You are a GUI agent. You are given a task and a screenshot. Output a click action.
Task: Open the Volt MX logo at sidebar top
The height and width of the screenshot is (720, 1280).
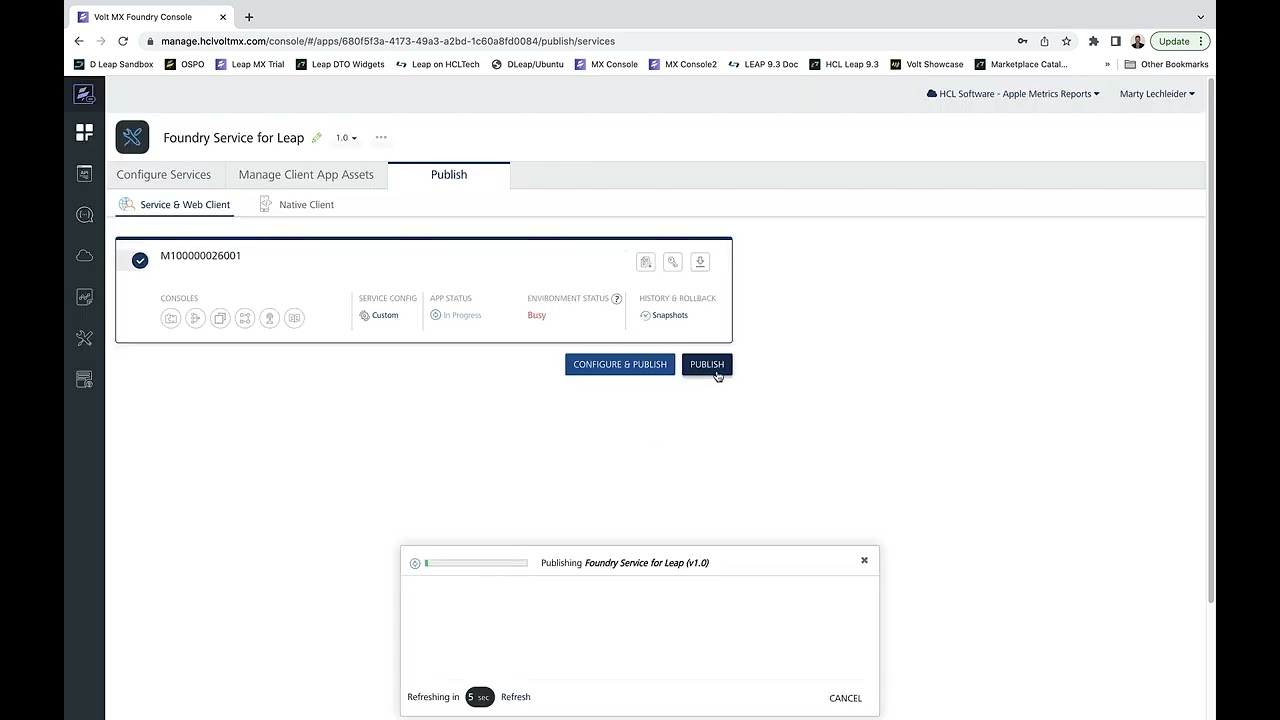coord(84,94)
